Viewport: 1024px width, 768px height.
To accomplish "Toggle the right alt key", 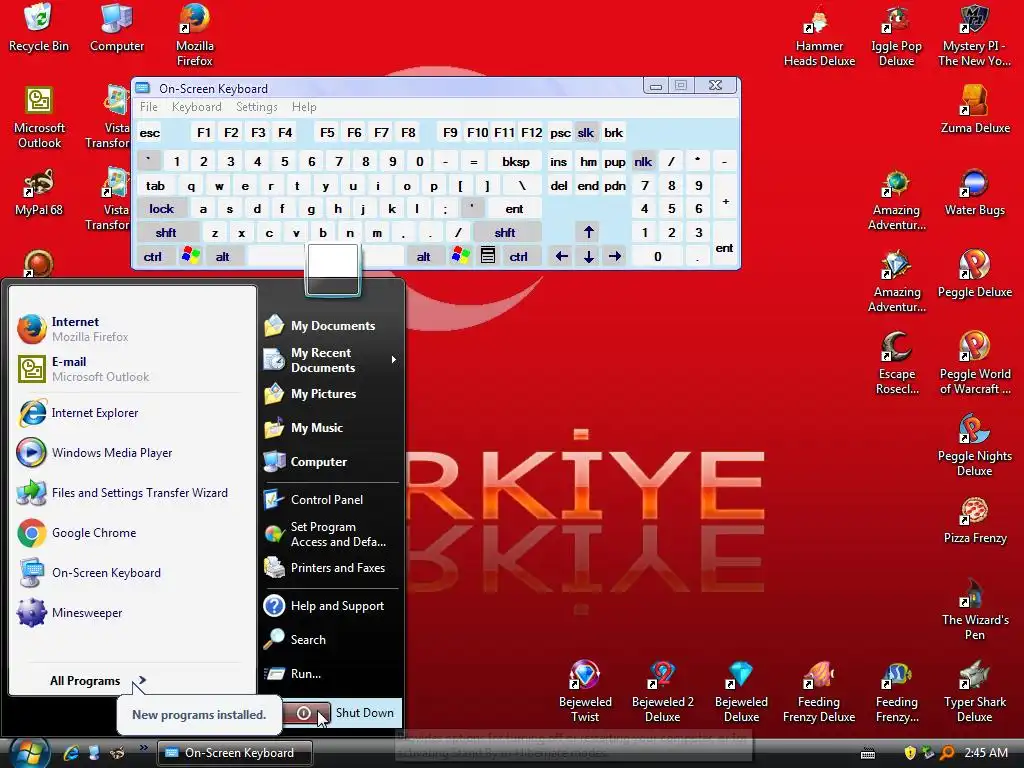I will point(424,257).
